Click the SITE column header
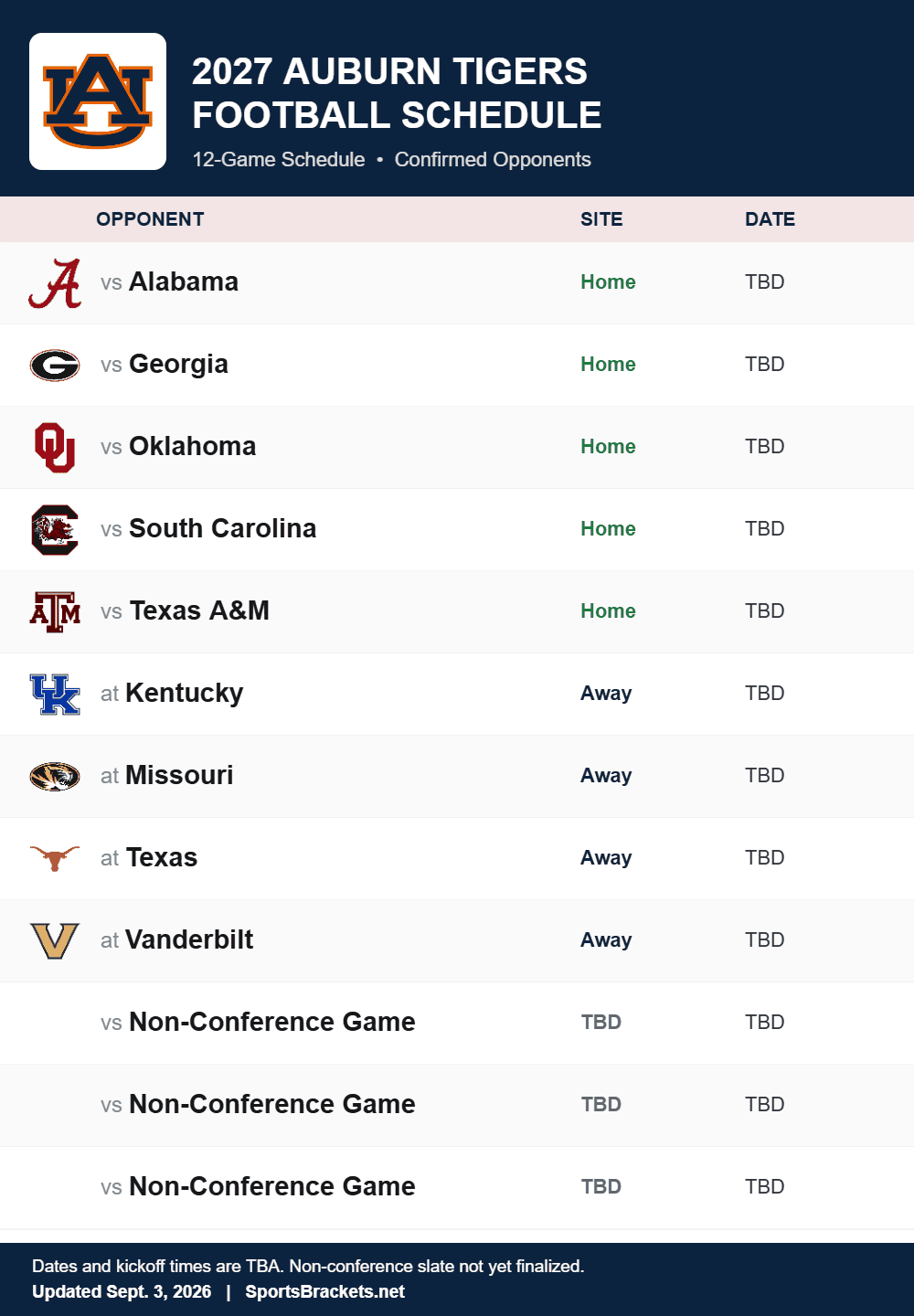The width and height of the screenshot is (914, 1316). [601, 219]
